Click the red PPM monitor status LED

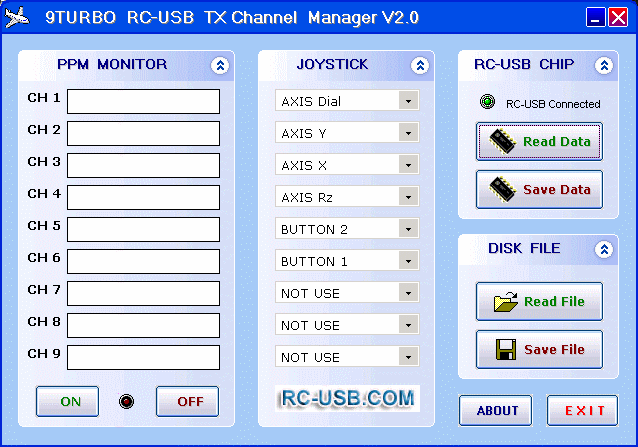126,401
